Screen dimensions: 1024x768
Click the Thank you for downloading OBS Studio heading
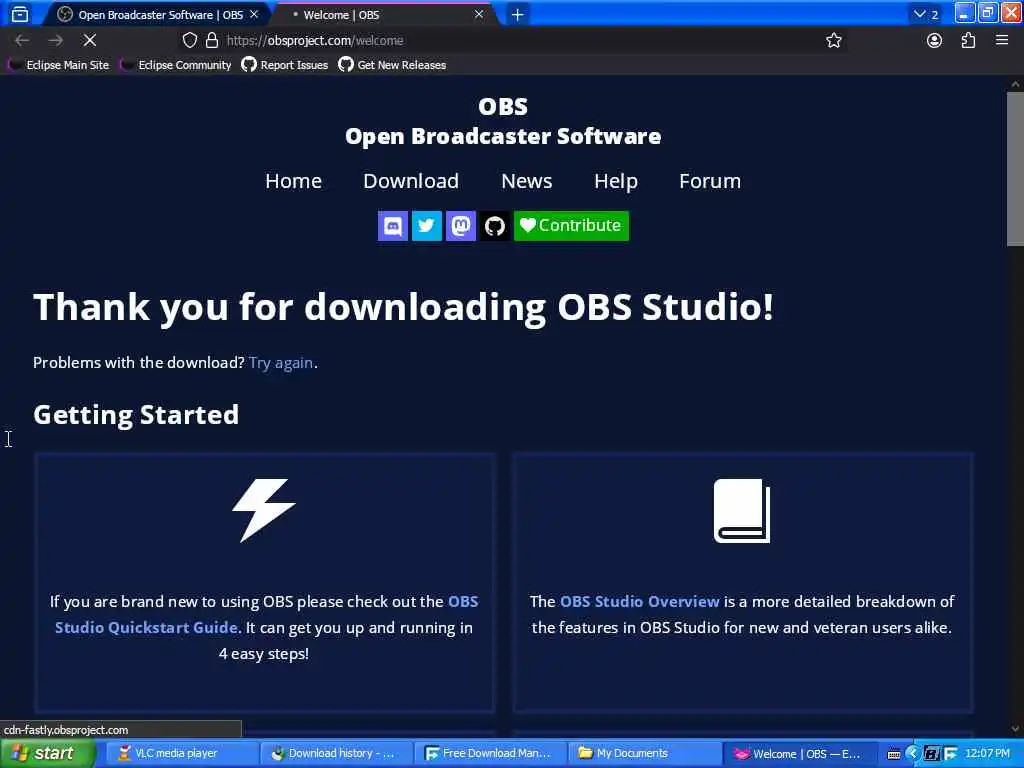[x=403, y=307]
